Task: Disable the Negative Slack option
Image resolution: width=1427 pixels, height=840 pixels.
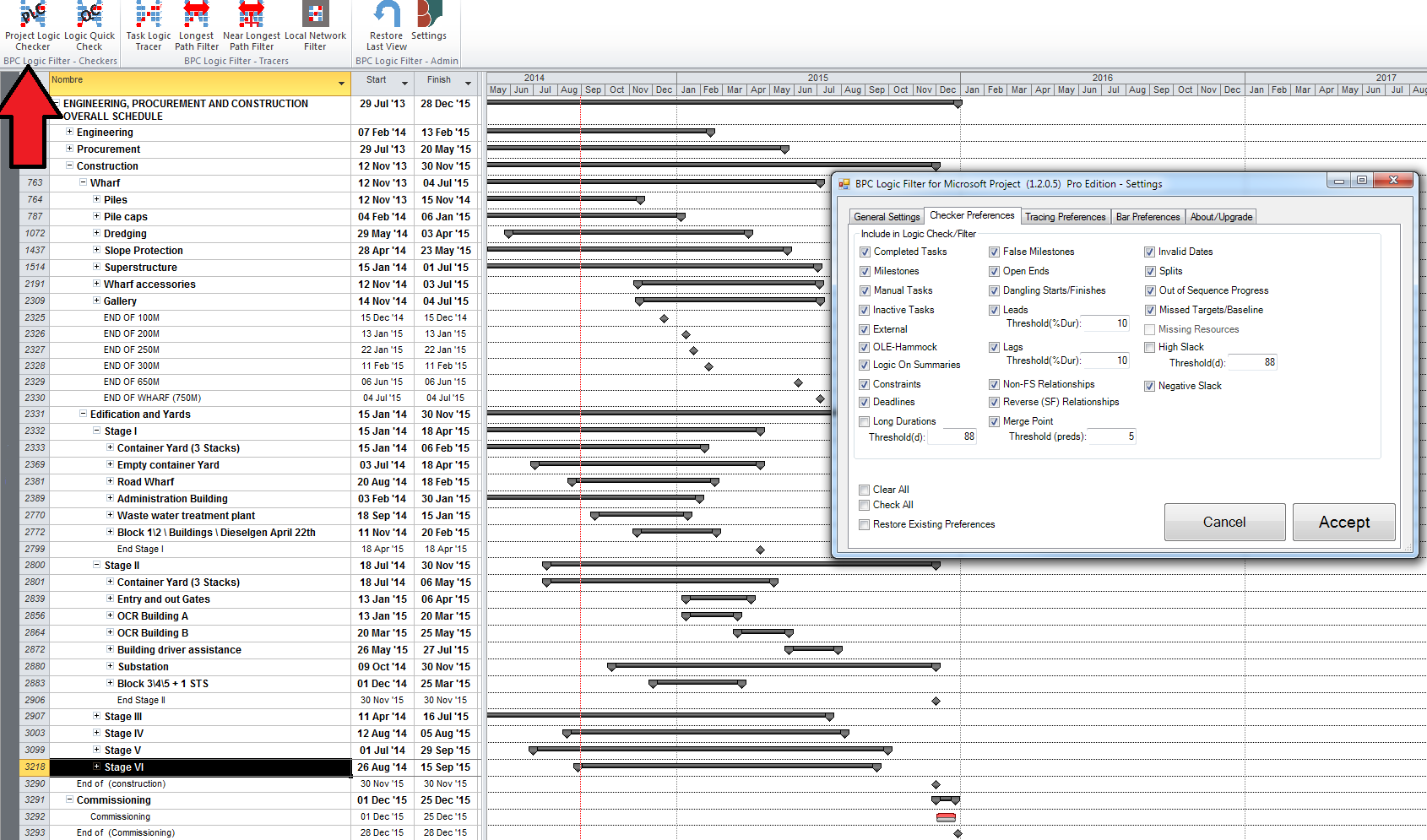Action: [x=1150, y=386]
